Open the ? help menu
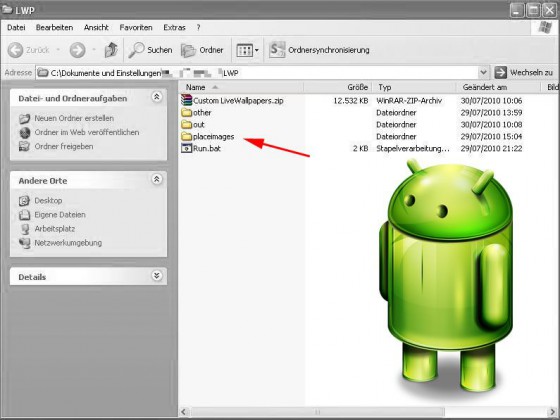 point(199,28)
